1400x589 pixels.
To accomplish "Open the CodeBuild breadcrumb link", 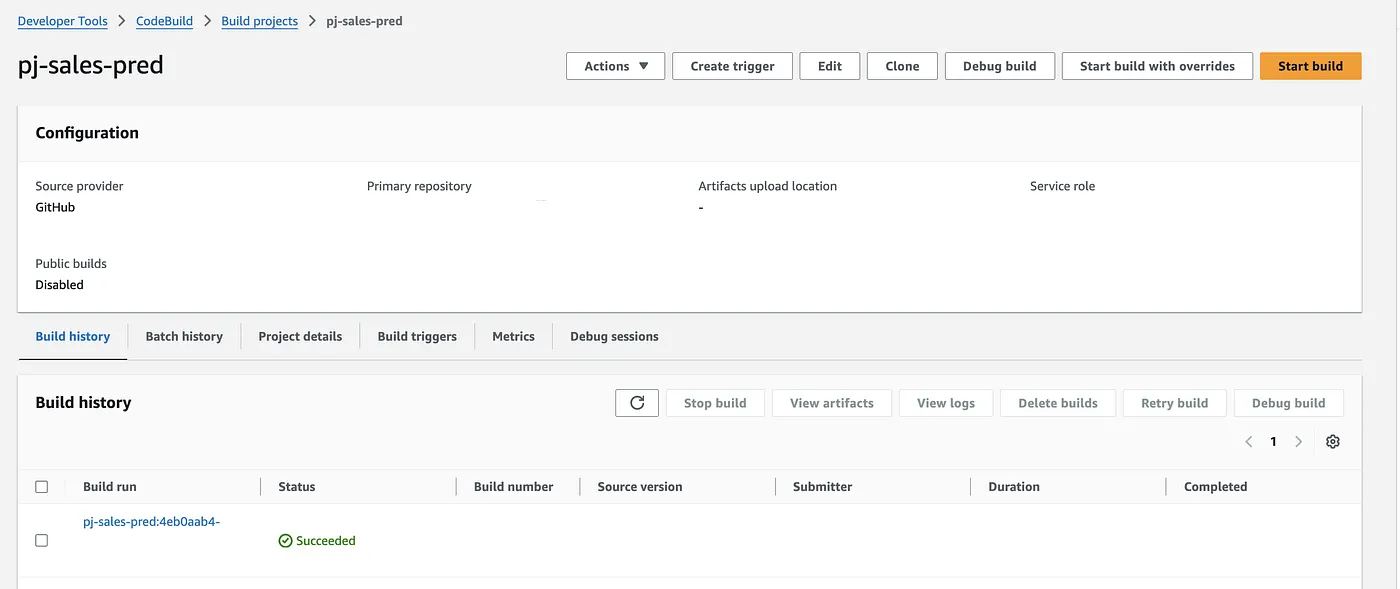I will point(165,21).
